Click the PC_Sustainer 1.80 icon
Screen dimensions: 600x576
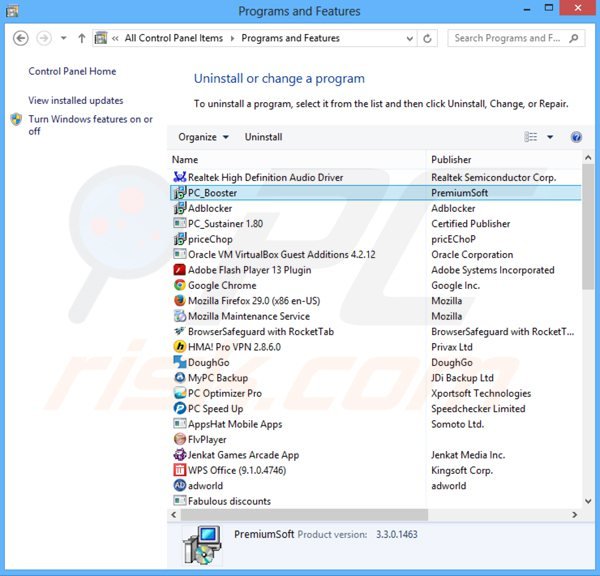[179, 224]
